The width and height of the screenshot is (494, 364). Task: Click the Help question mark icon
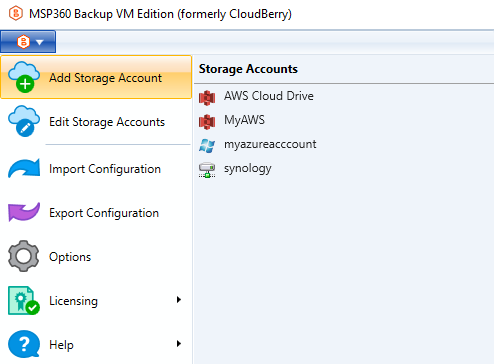pyautogui.click(x=24, y=344)
